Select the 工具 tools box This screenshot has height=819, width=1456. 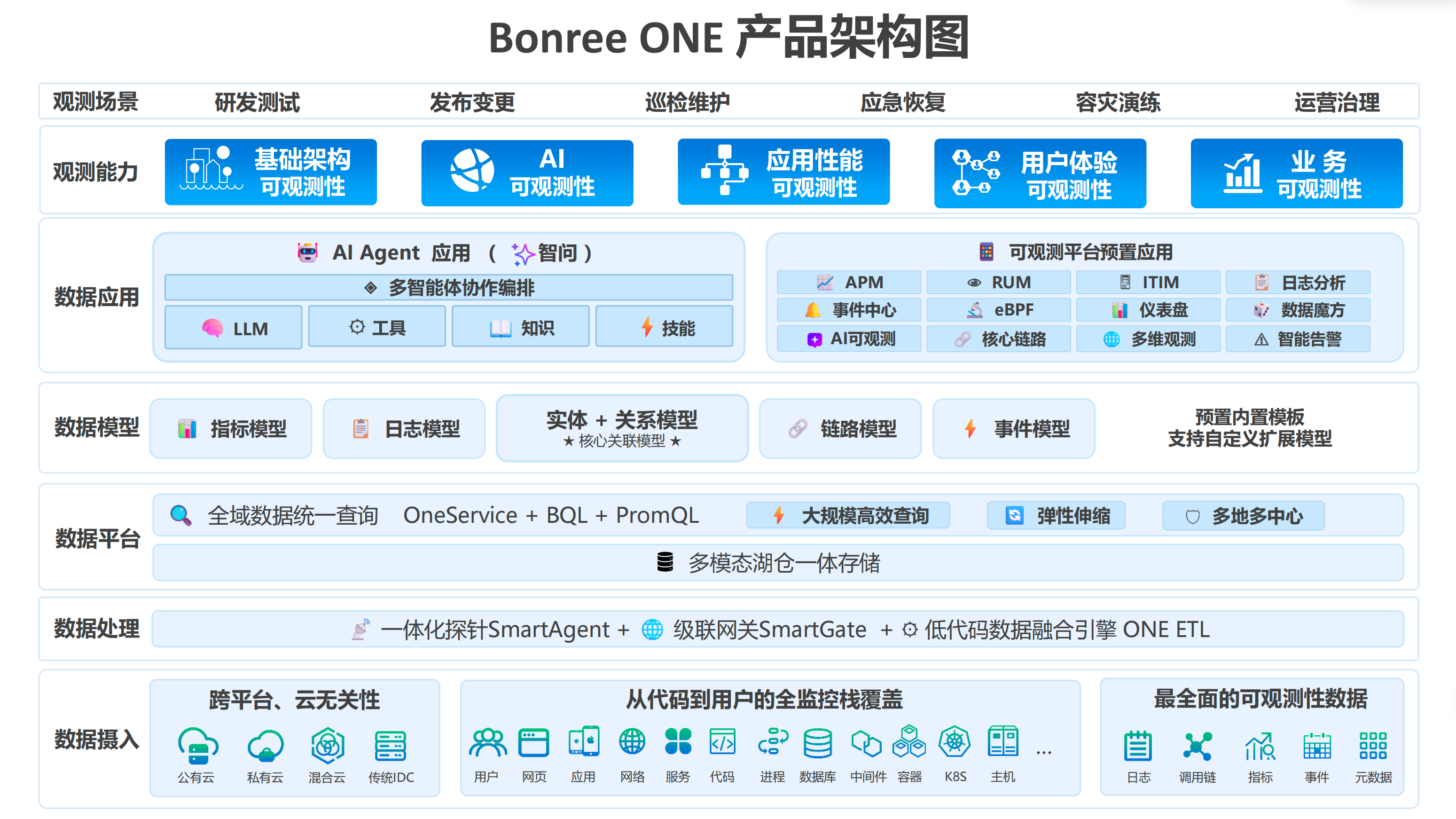point(377,326)
